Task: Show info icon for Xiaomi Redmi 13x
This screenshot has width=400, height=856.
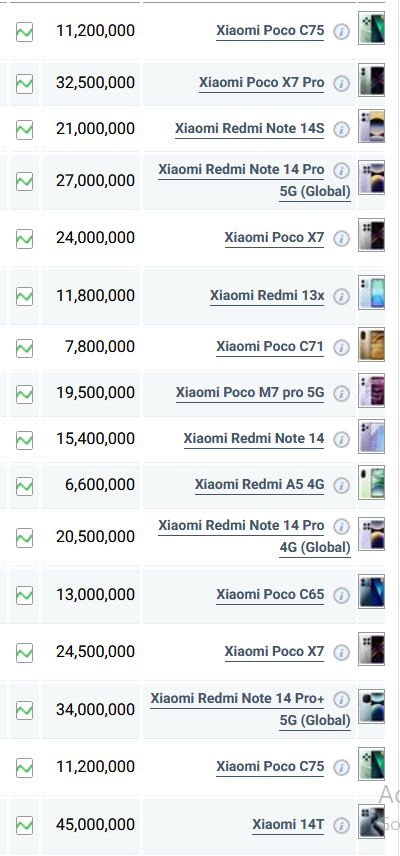Action: pos(341,296)
